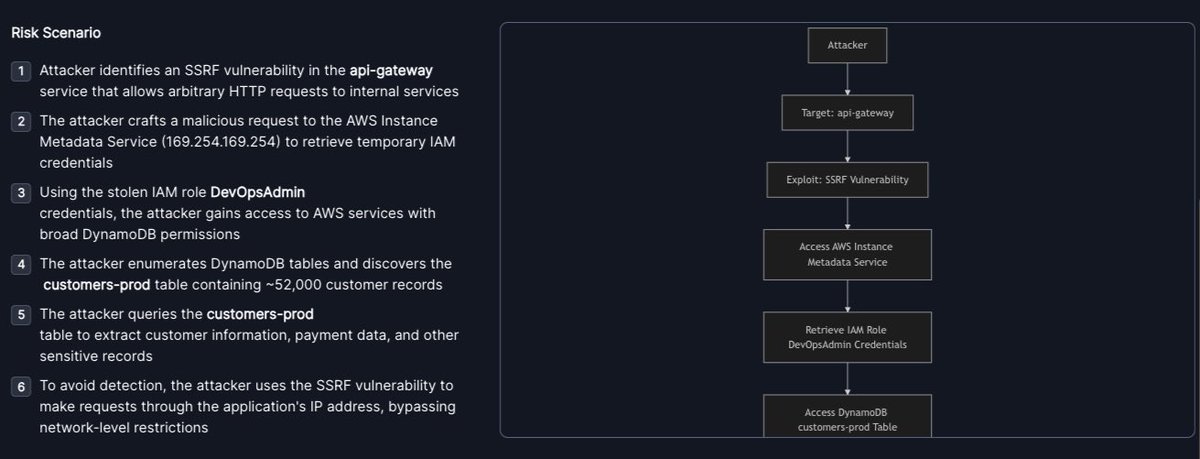Click 'retrieve temporary IAM' text in step 2
Screen dimensions: 1200x459
[376, 142]
